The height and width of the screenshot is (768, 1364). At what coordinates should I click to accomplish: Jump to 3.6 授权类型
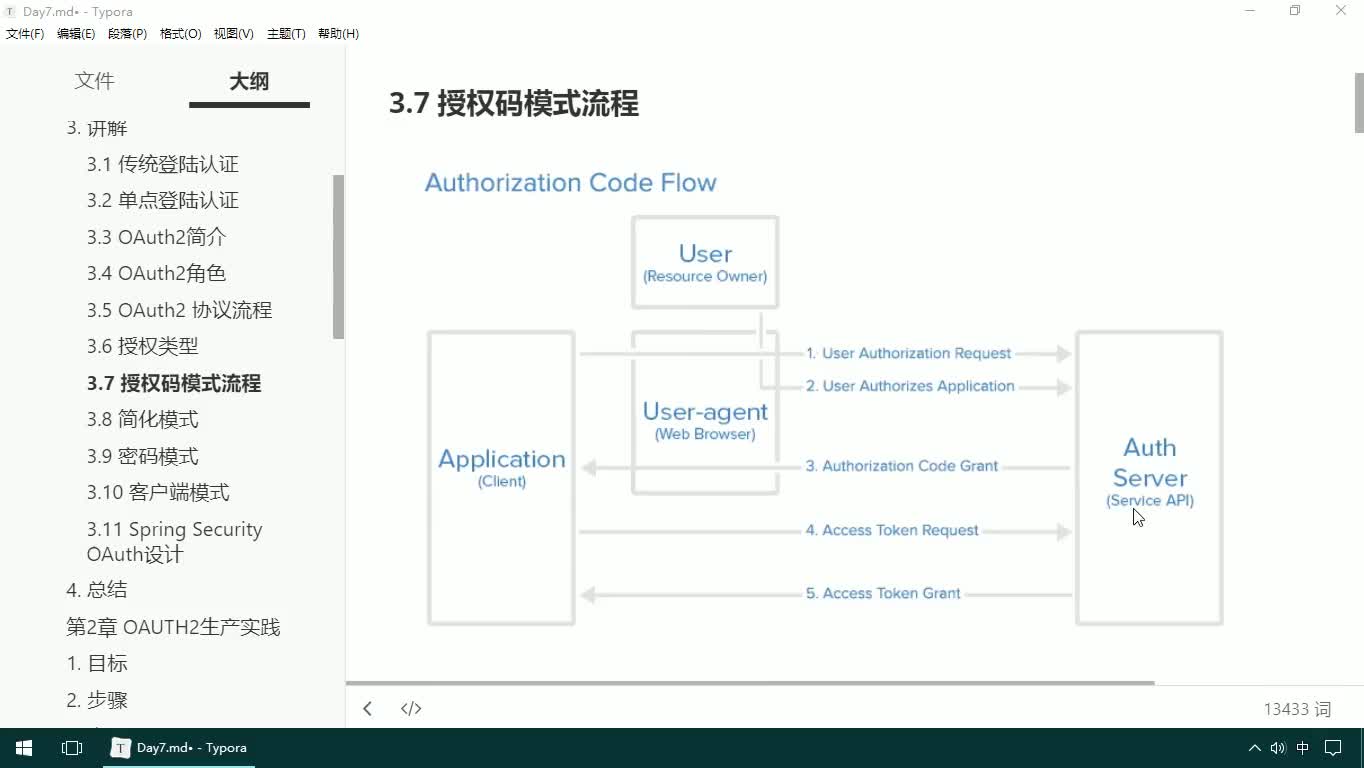(x=142, y=346)
